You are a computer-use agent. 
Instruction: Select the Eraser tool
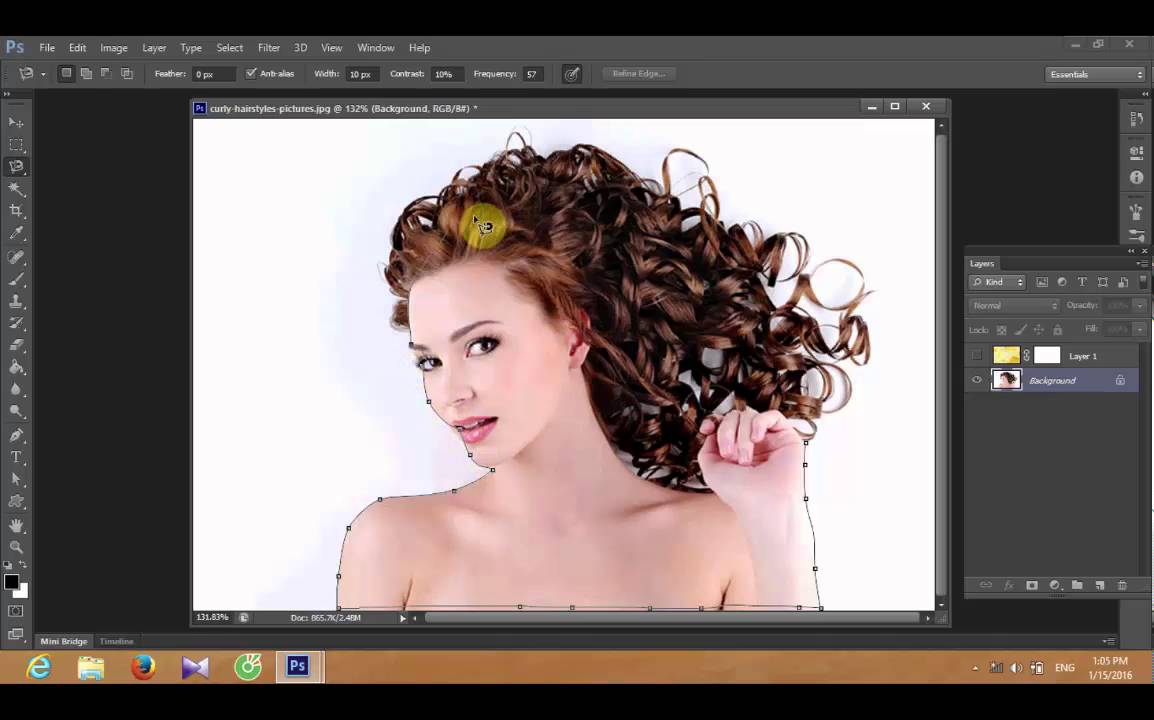tap(16, 345)
